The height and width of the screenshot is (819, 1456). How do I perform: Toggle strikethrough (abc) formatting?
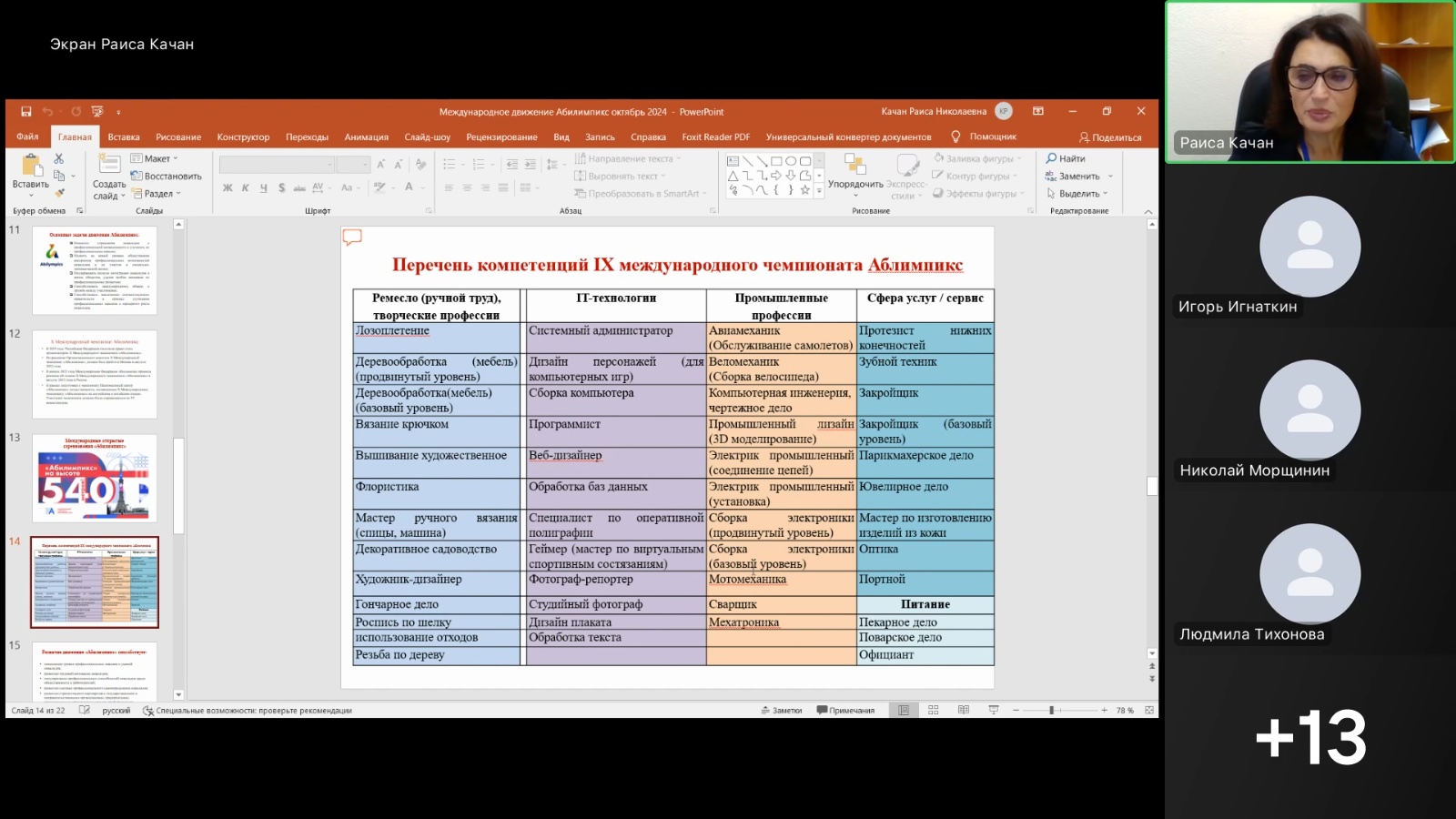tap(299, 187)
